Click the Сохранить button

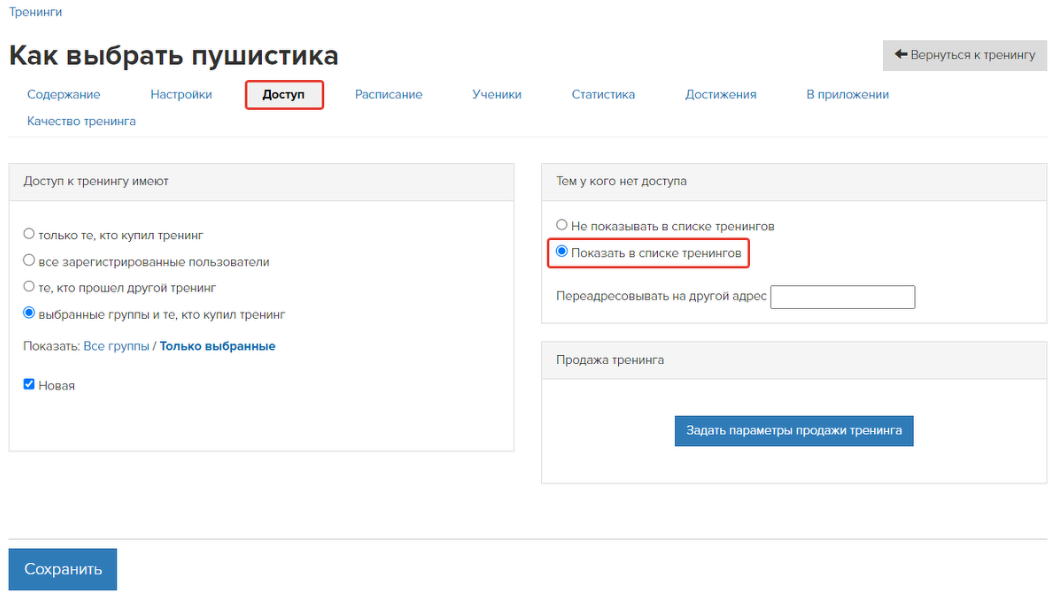pyautogui.click(x=63, y=569)
